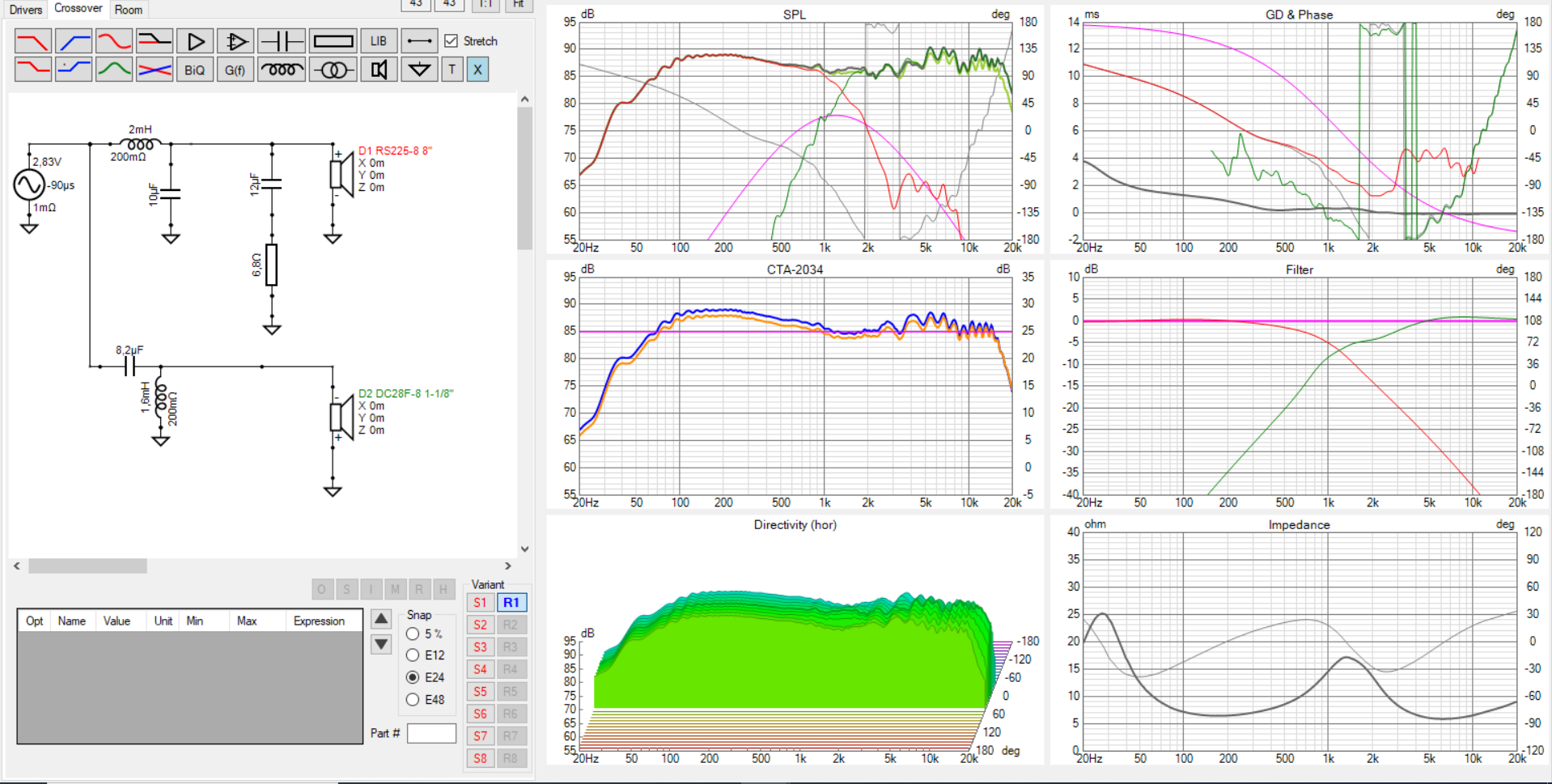Sort by the Name column header

click(72, 621)
